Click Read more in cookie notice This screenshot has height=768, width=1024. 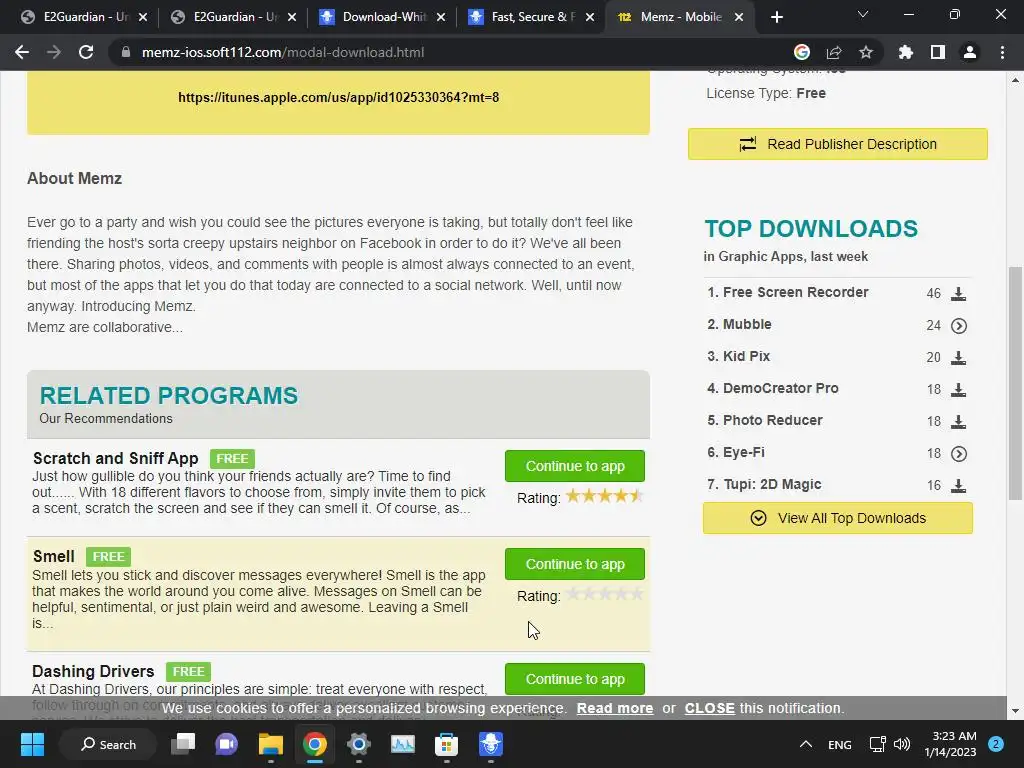[615, 708]
